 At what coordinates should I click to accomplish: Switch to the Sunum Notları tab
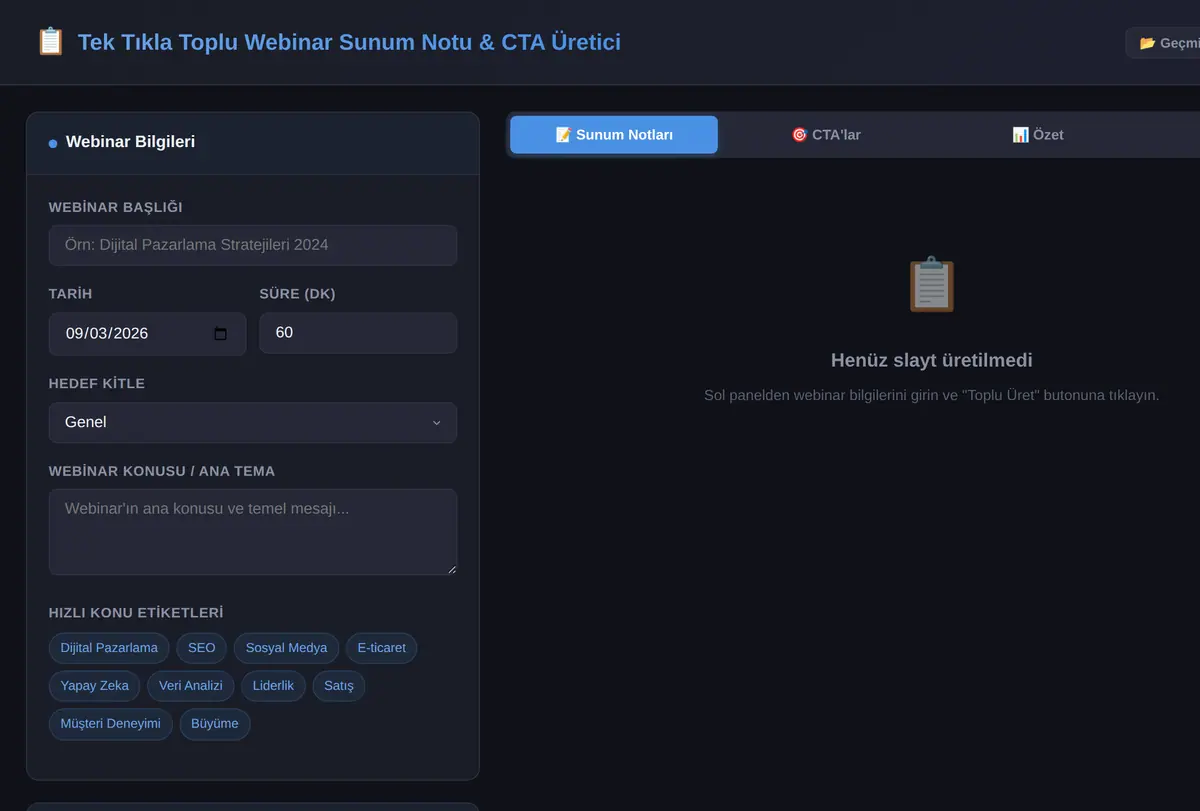614,135
